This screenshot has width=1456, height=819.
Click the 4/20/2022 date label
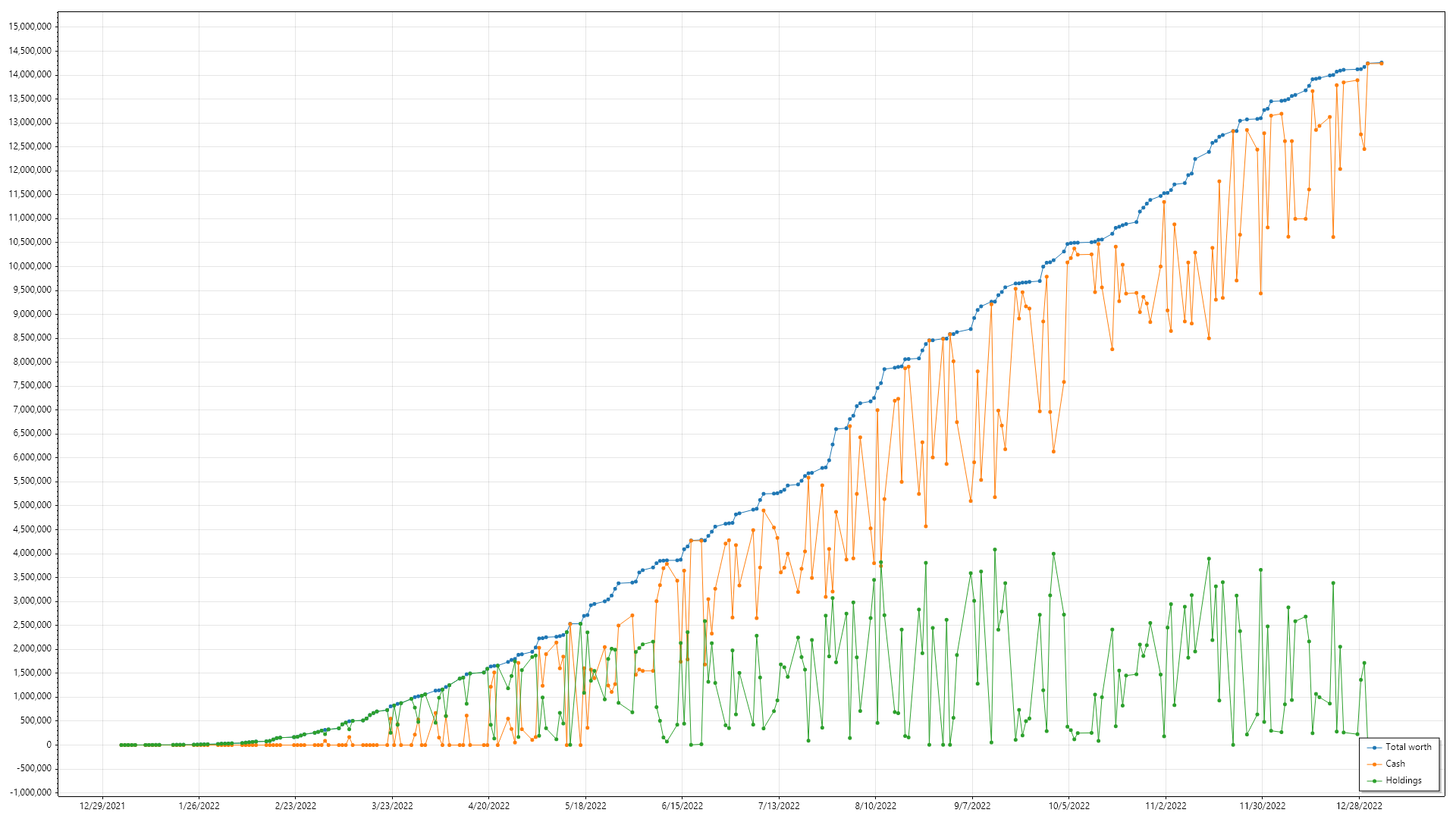(489, 806)
